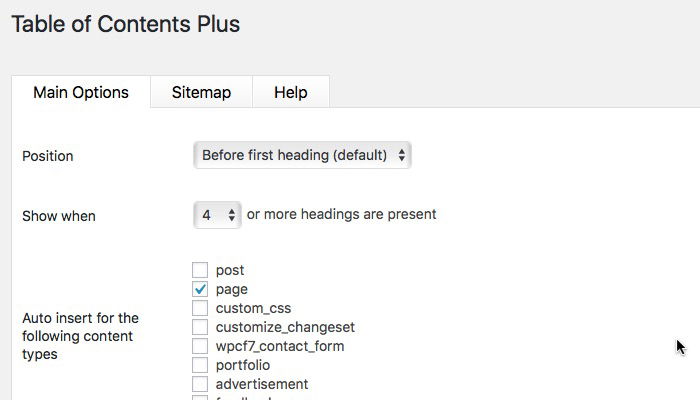Uncheck the page content type checkbox
Image resolution: width=700 pixels, height=400 pixels.
pos(200,289)
